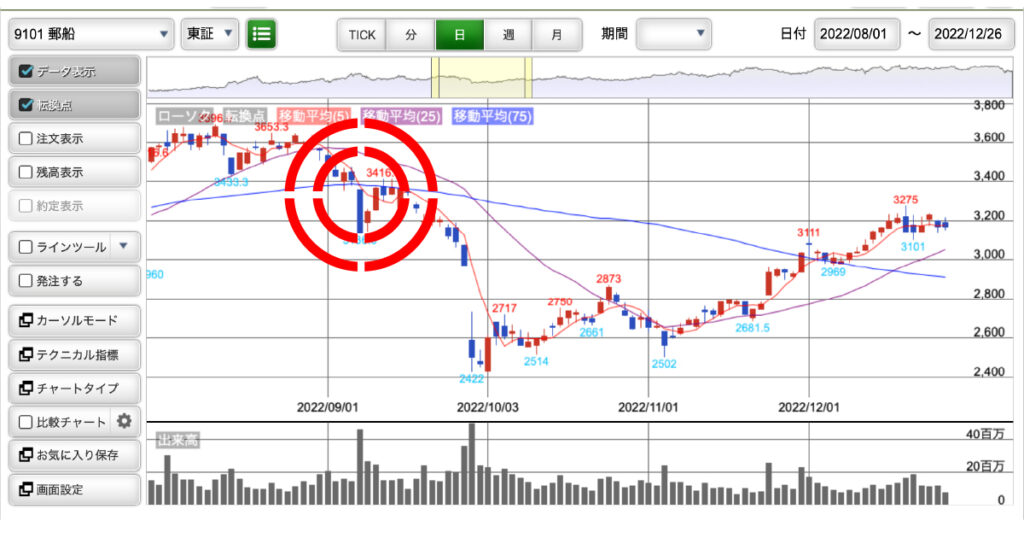Screen dimensions: 1024x538
Task: Click the 3,800 price axis label
Action: point(989,106)
